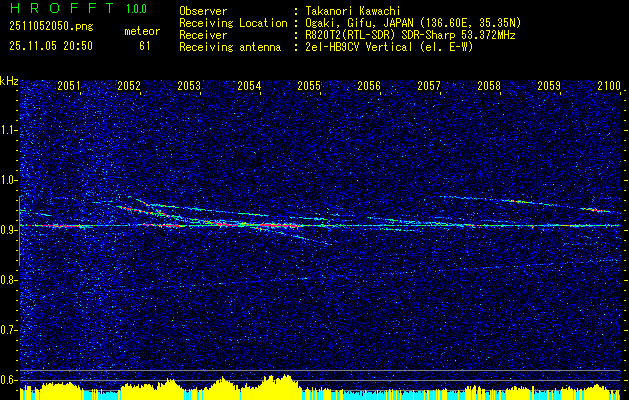Click the gray frequency range bar on the left axis
Screen dimensions: 629x400
[x=19, y=231]
